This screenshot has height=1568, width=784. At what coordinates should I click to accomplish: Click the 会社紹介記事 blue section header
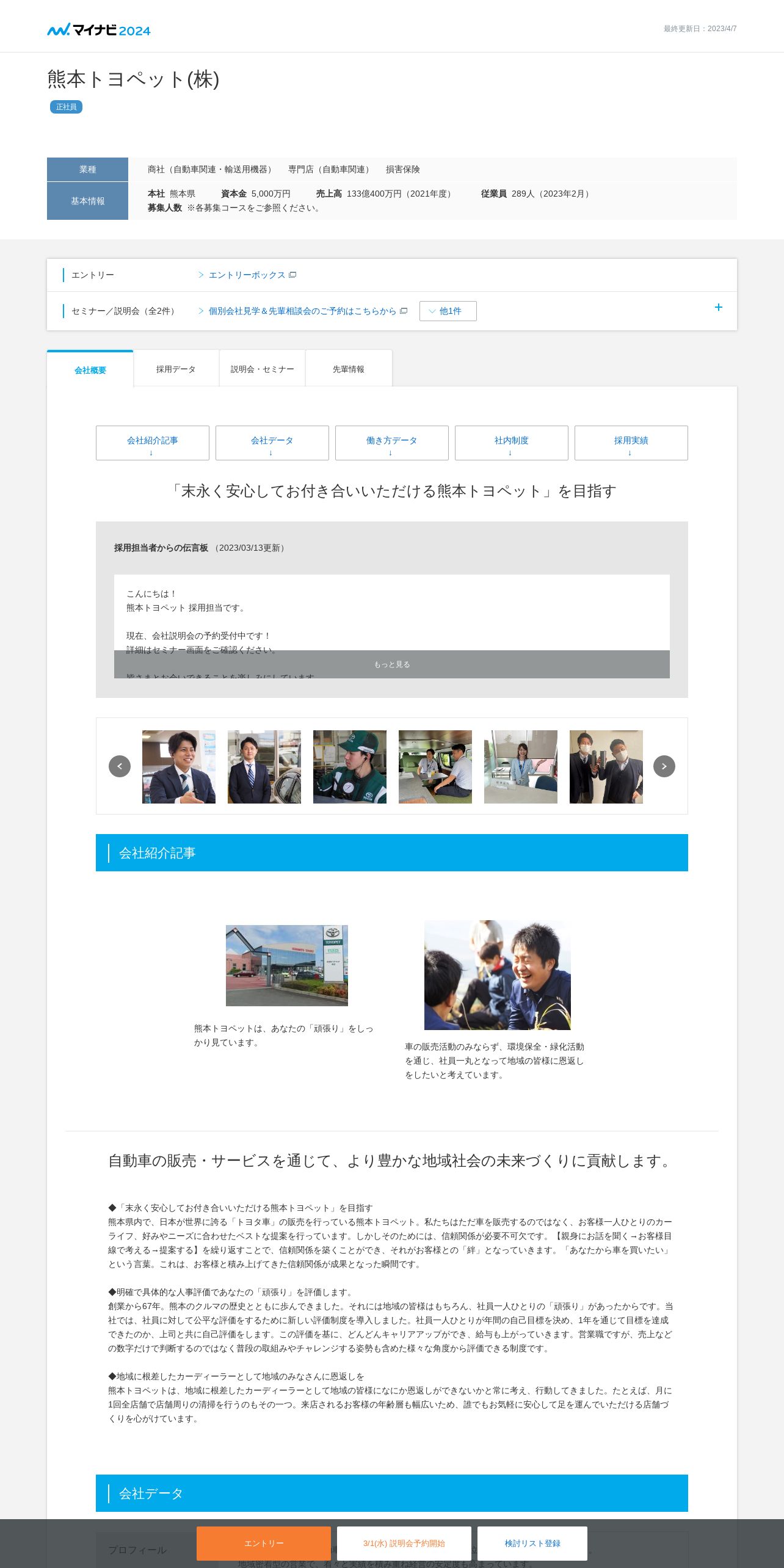tap(392, 853)
